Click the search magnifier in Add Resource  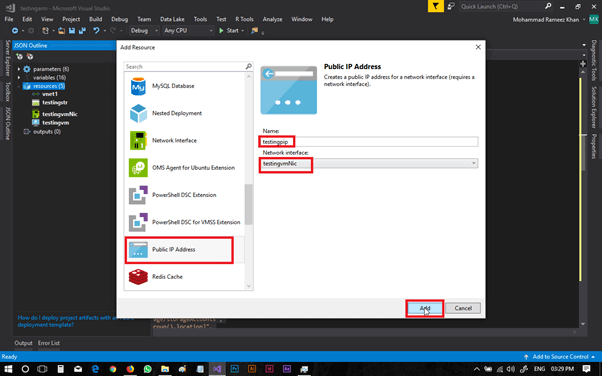pos(248,66)
